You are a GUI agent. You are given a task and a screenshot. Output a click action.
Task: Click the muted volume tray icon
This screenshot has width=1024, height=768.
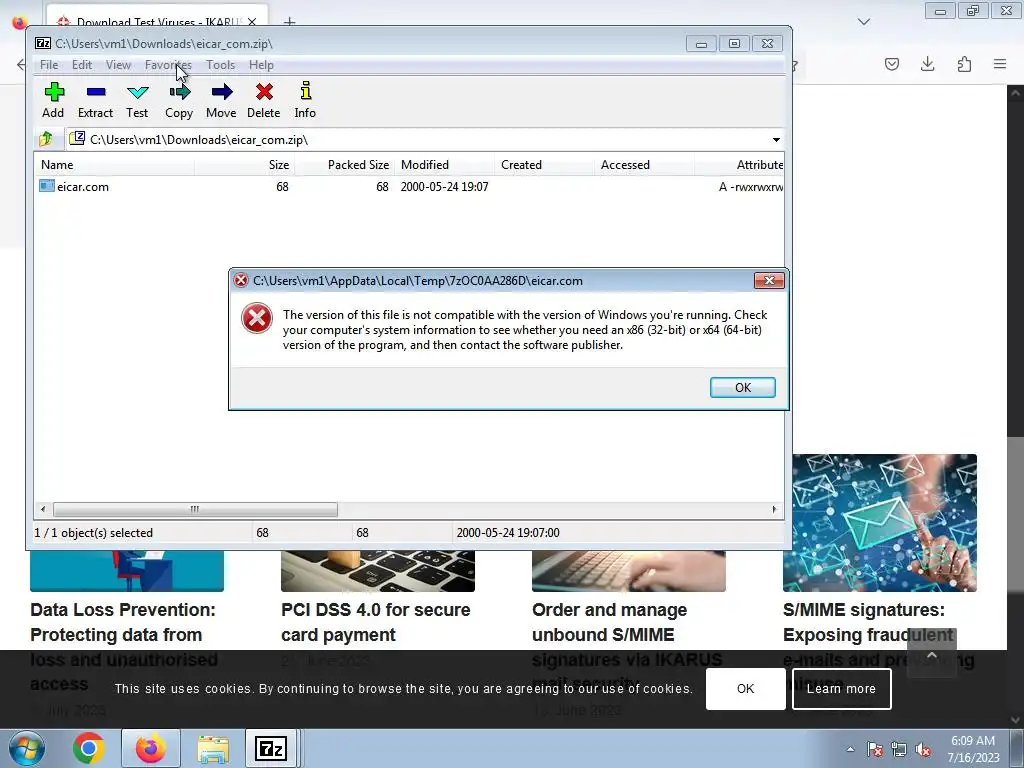click(923, 749)
